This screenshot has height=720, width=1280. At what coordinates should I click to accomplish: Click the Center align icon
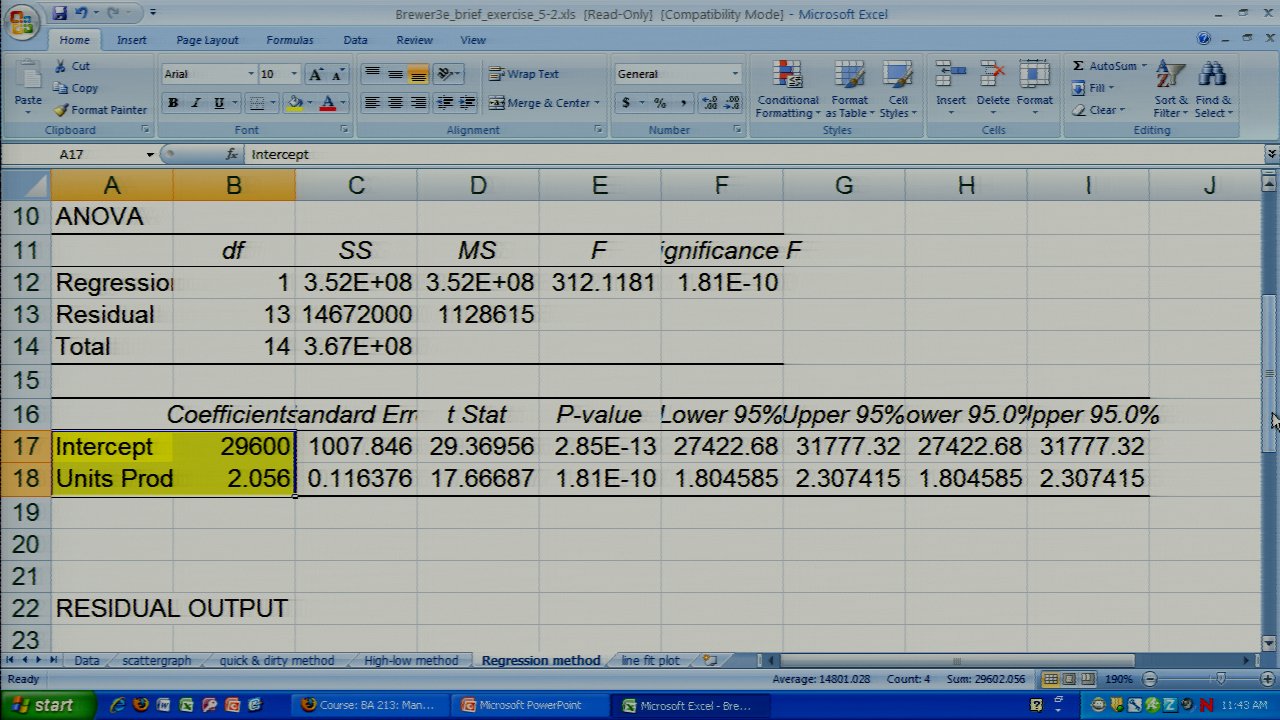395,103
